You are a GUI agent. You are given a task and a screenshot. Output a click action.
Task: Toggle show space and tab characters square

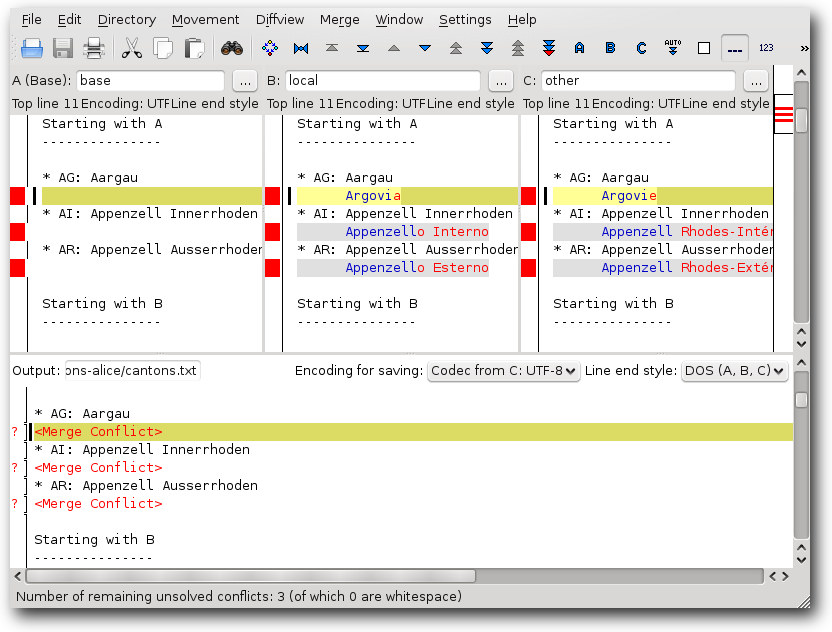tap(704, 48)
